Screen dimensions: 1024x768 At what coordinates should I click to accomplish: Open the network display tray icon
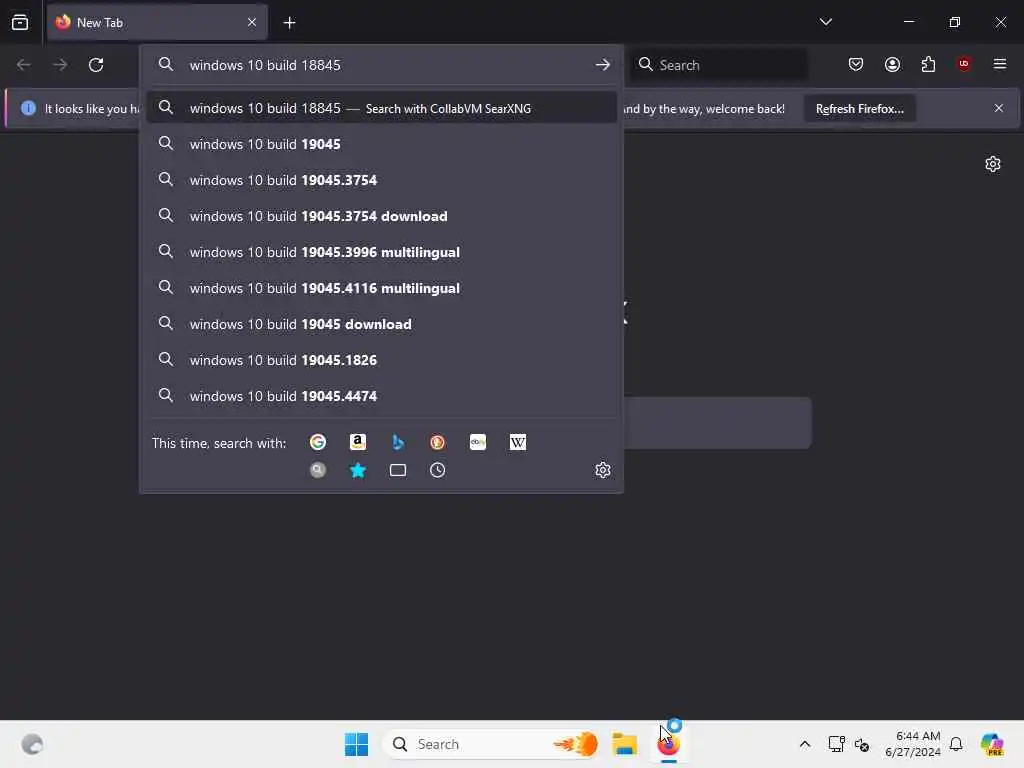coord(836,744)
